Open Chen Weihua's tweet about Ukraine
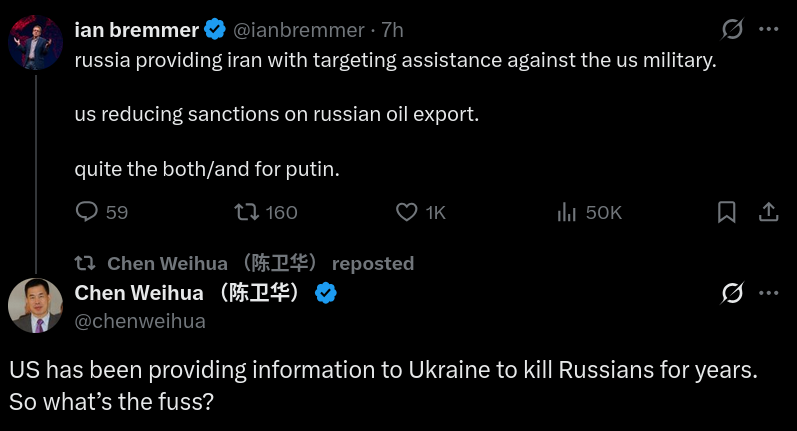Screen dimensions: 797x431 tap(383, 385)
